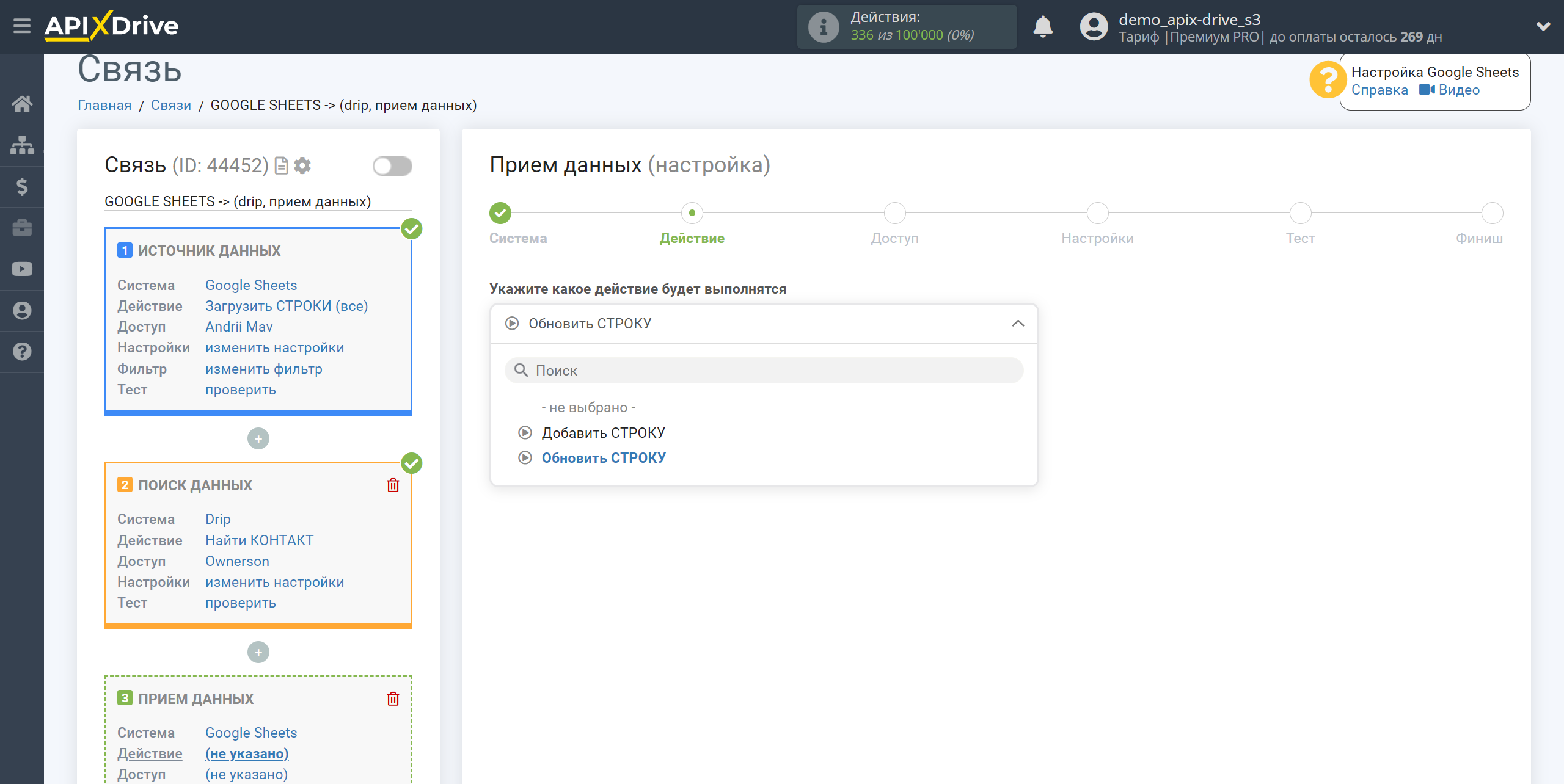Screen dimensions: 1564x784
Task: Click проверить in data source block
Action: 240,390
